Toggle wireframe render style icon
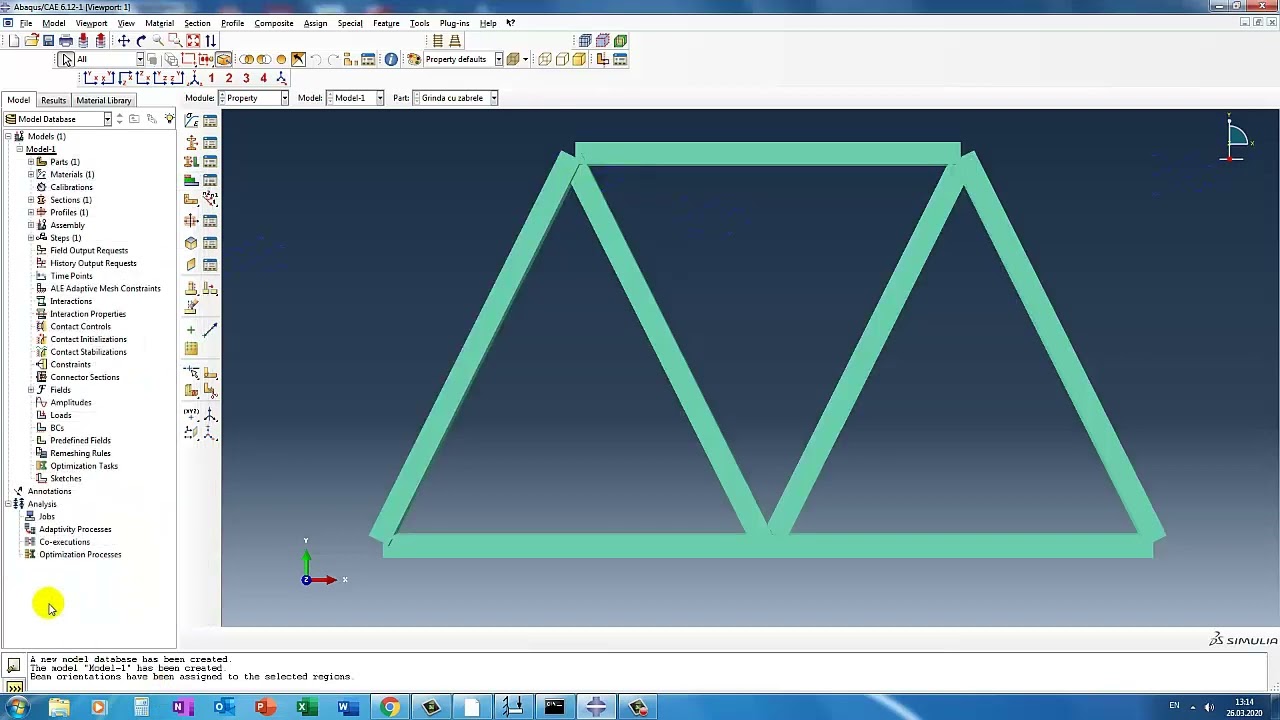The height and width of the screenshot is (720, 1280). [x=545, y=59]
